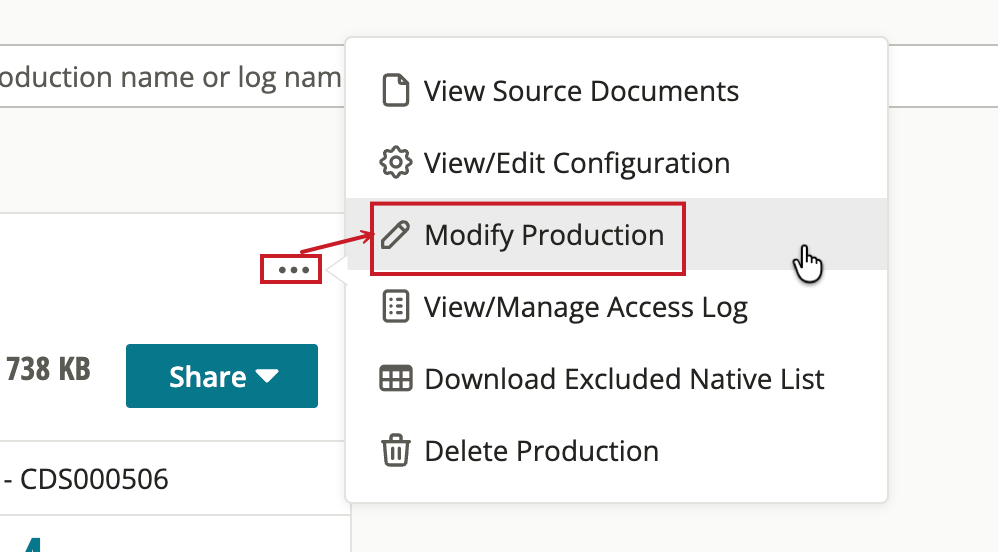Image resolution: width=998 pixels, height=552 pixels.
Task: Choose Download Excluded Native List
Action: pos(616,379)
